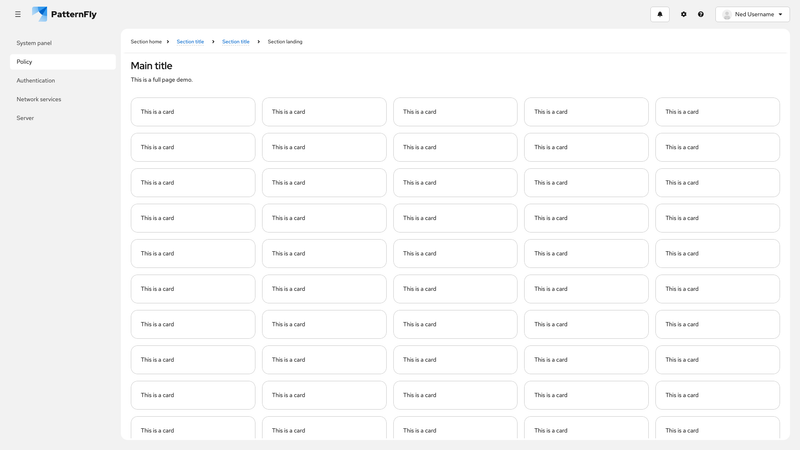This screenshot has height=450, width=800.
Task: Open help via question mark icon
Action: [x=701, y=14]
